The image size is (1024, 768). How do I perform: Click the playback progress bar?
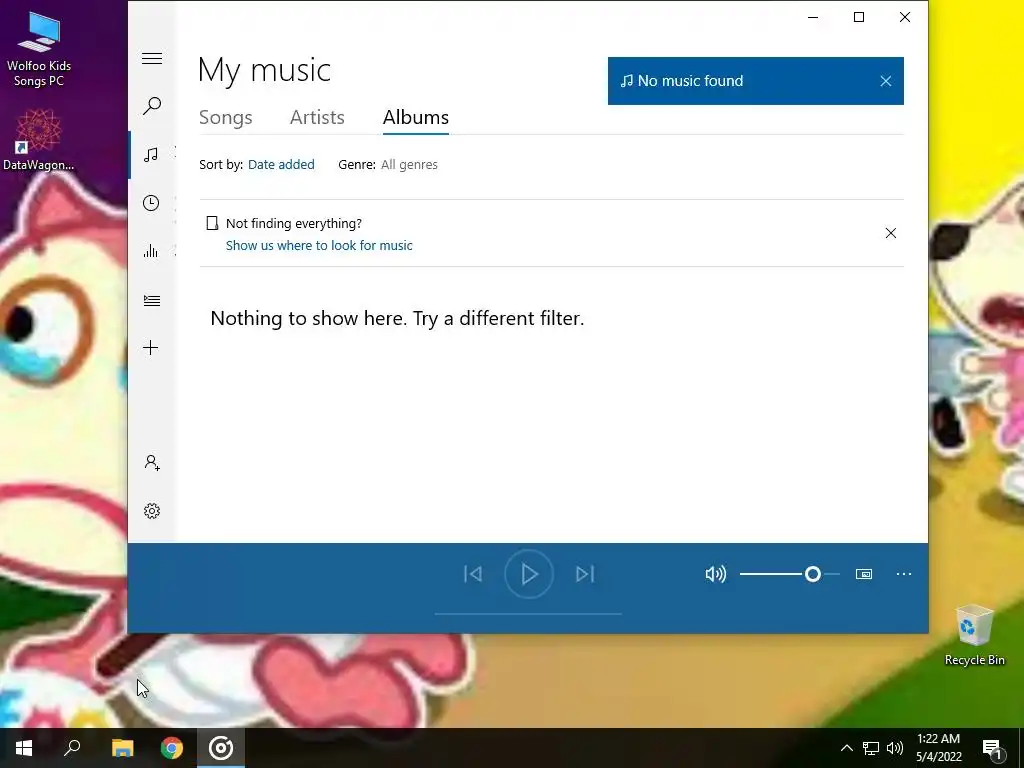click(528, 614)
